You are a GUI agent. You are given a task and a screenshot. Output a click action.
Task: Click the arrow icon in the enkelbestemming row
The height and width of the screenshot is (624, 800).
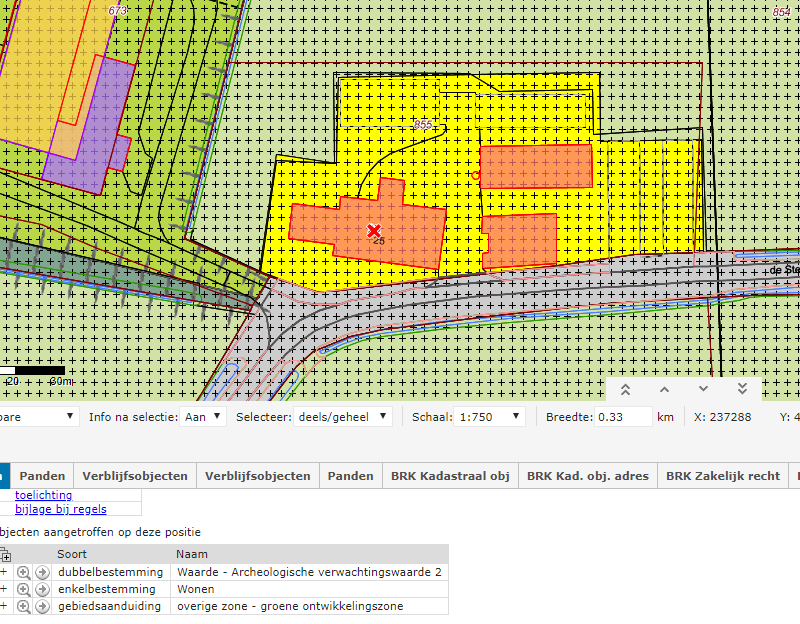click(42, 589)
